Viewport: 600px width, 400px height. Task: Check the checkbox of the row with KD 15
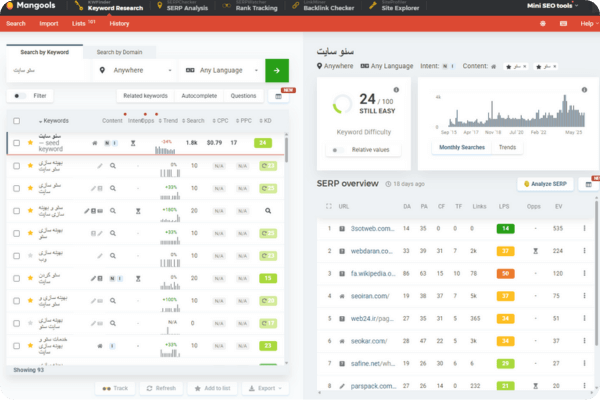16,278
